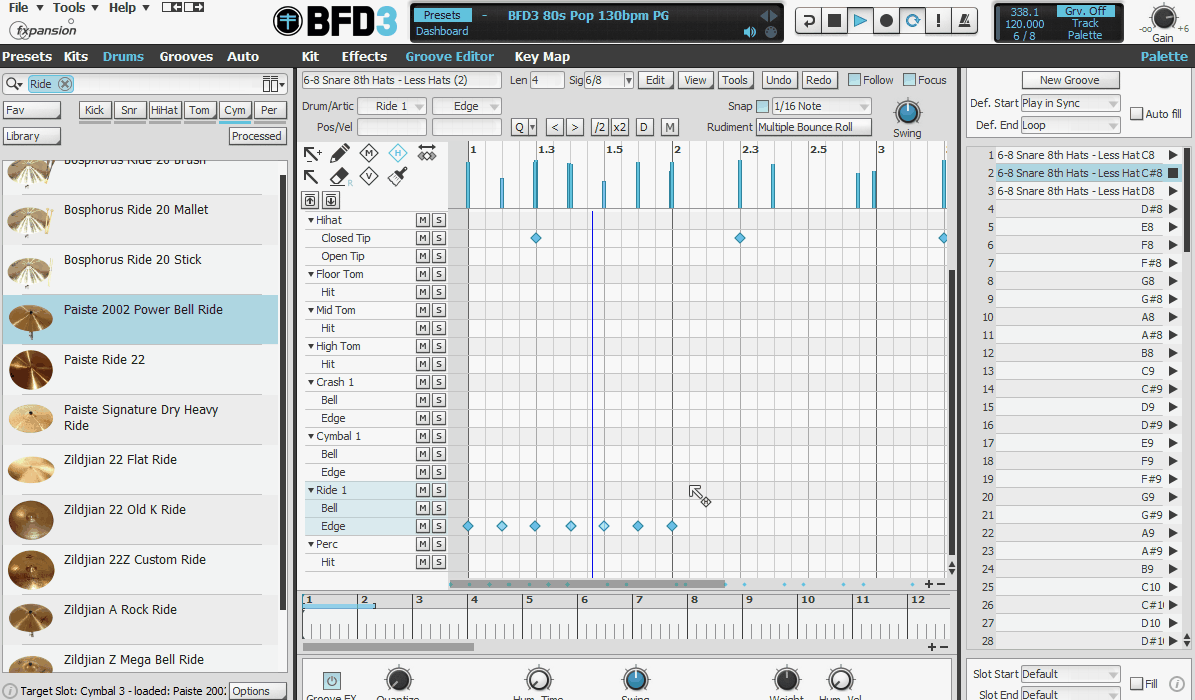Select the eraser tool
The height and width of the screenshot is (700, 1195).
pyautogui.click(x=340, y=177)
